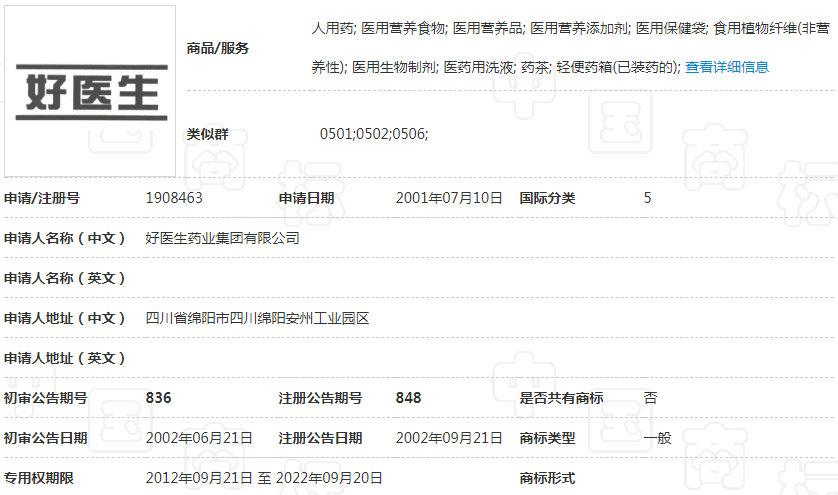The width and height of the screenshot is (838, 495).
Task: Click the 申请人名称（英文） label
Action: point(65,278)
